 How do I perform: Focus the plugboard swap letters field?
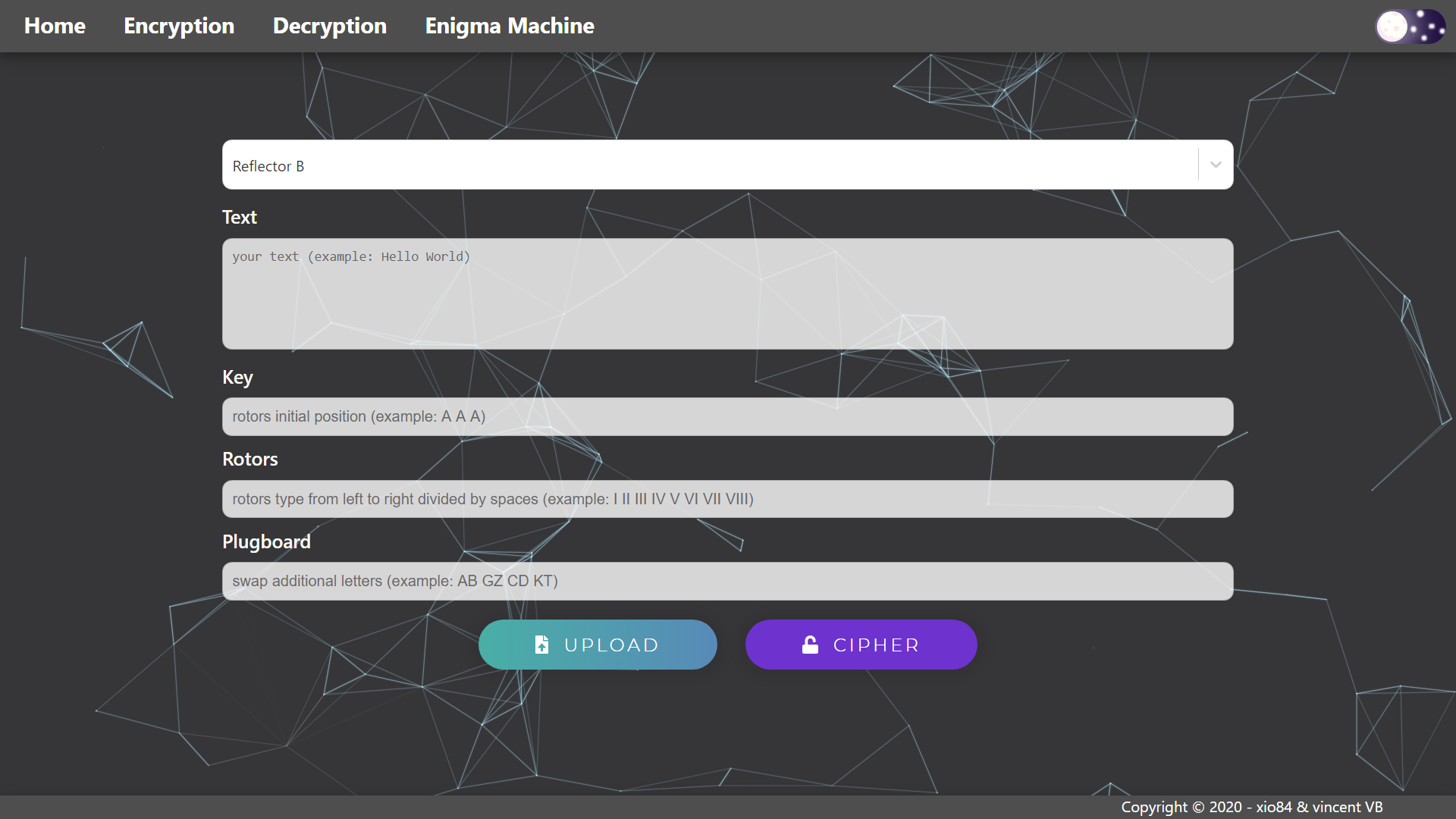click(727, 581)
